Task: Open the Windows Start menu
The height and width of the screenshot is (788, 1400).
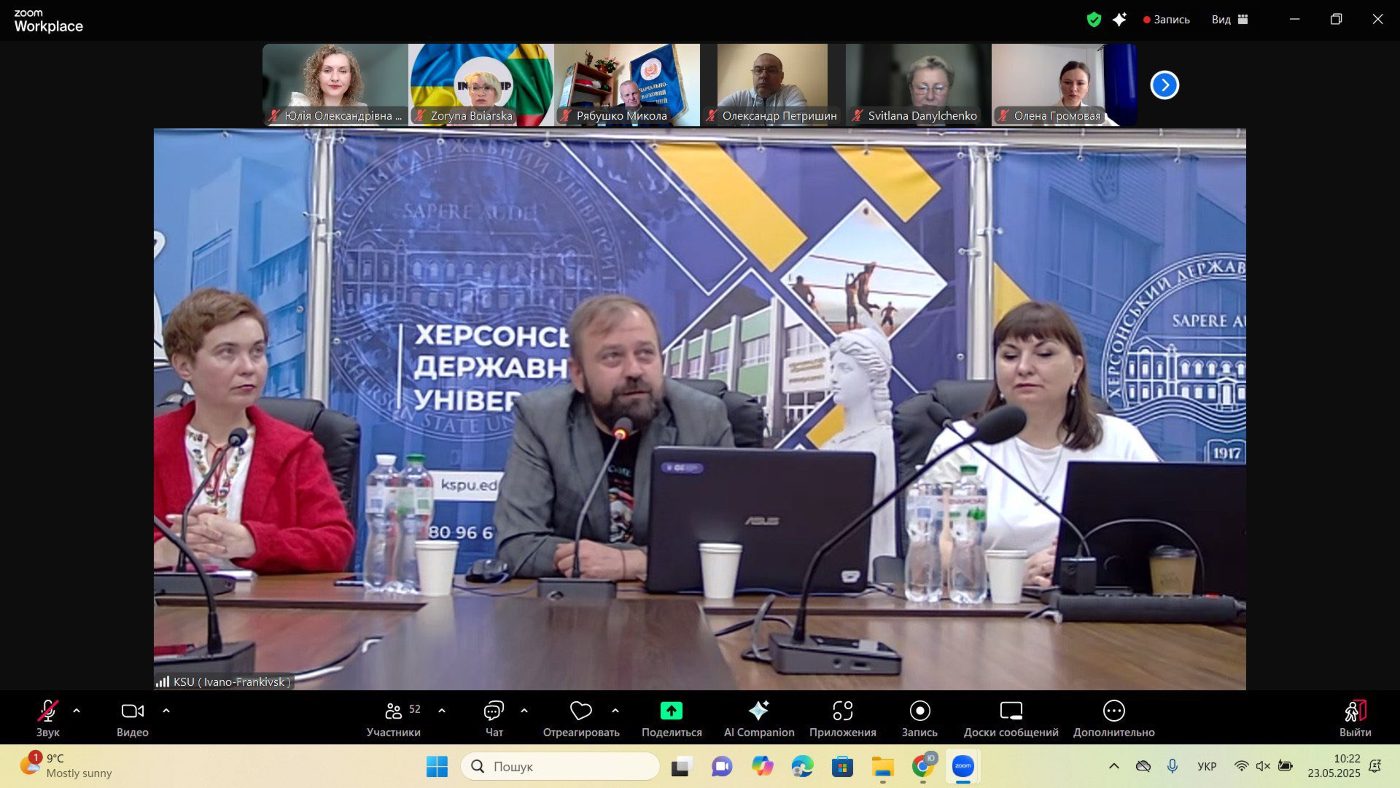Action: pos(437,766)
